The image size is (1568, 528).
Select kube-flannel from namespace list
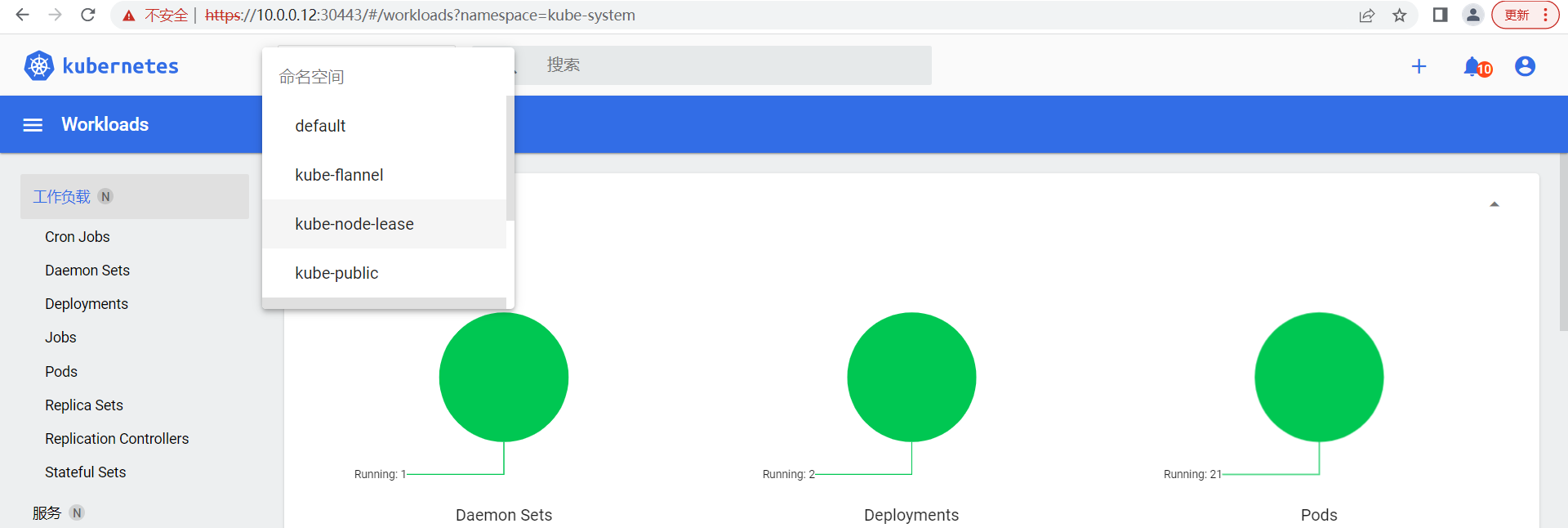tap(339, 175)
